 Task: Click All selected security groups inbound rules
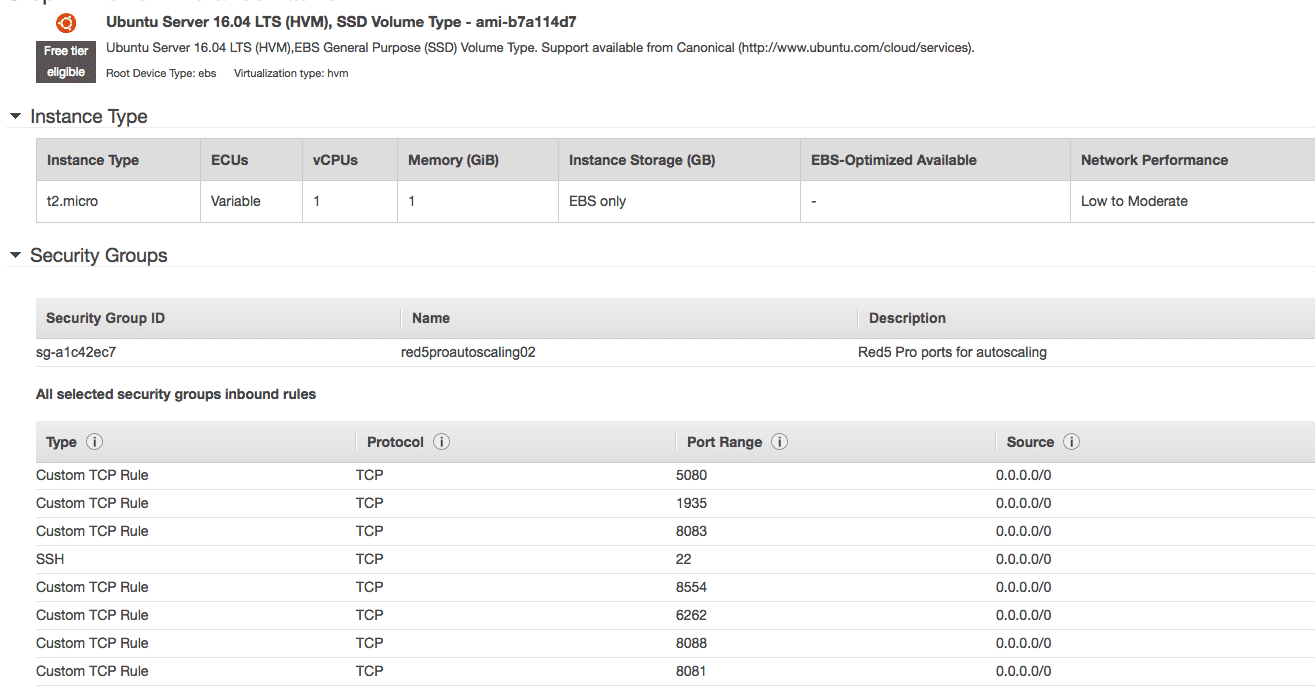point(176,394)
